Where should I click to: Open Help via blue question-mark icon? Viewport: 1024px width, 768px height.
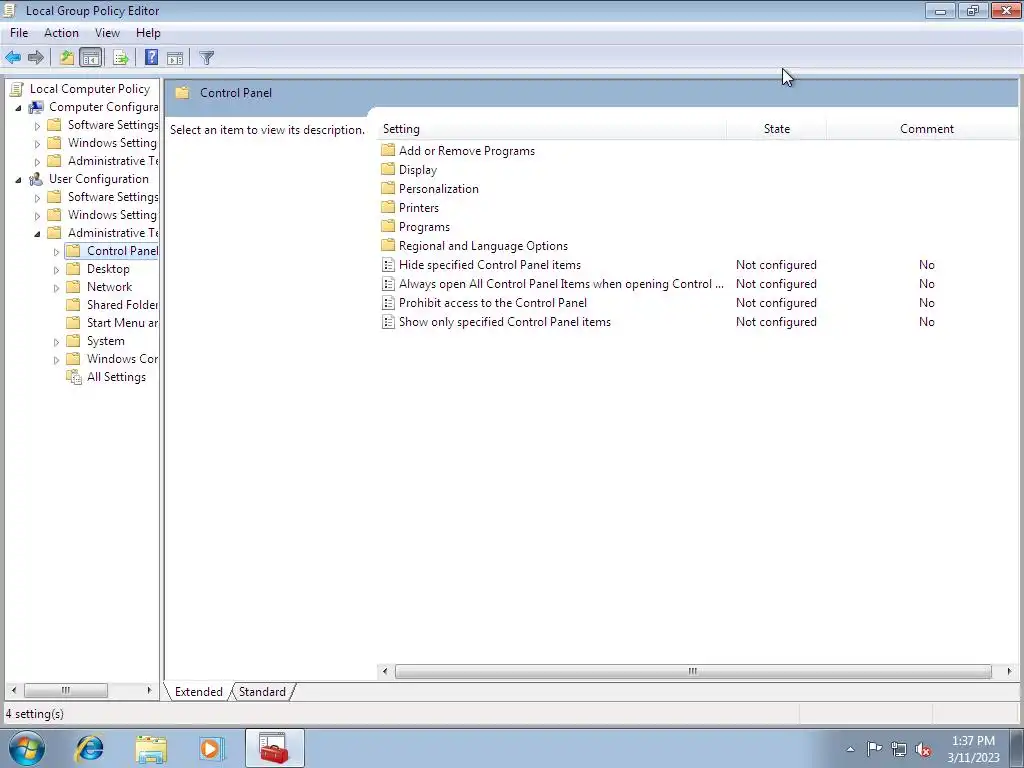tap(152, 57)
